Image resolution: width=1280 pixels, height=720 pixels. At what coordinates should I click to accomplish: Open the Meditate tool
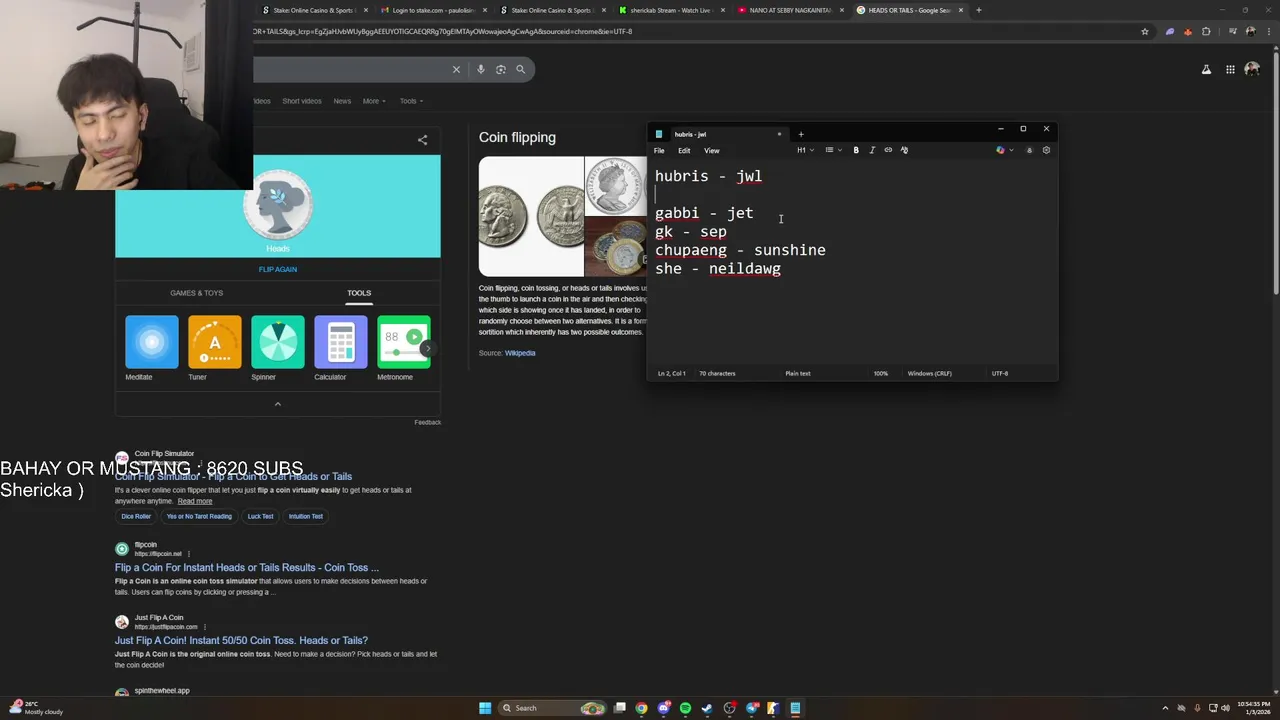click(152, 348)
